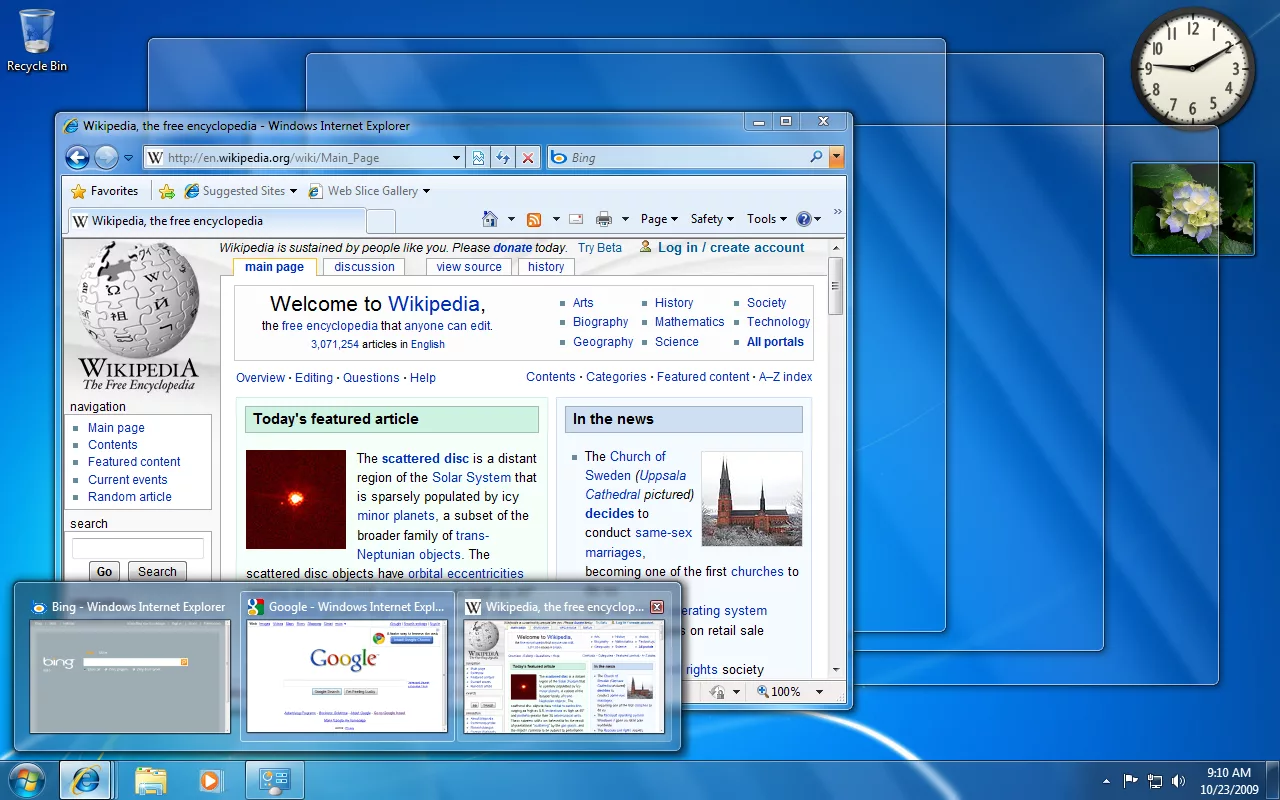Click the Print icon
Viewport: 1280px width, 800px height.
604,219
